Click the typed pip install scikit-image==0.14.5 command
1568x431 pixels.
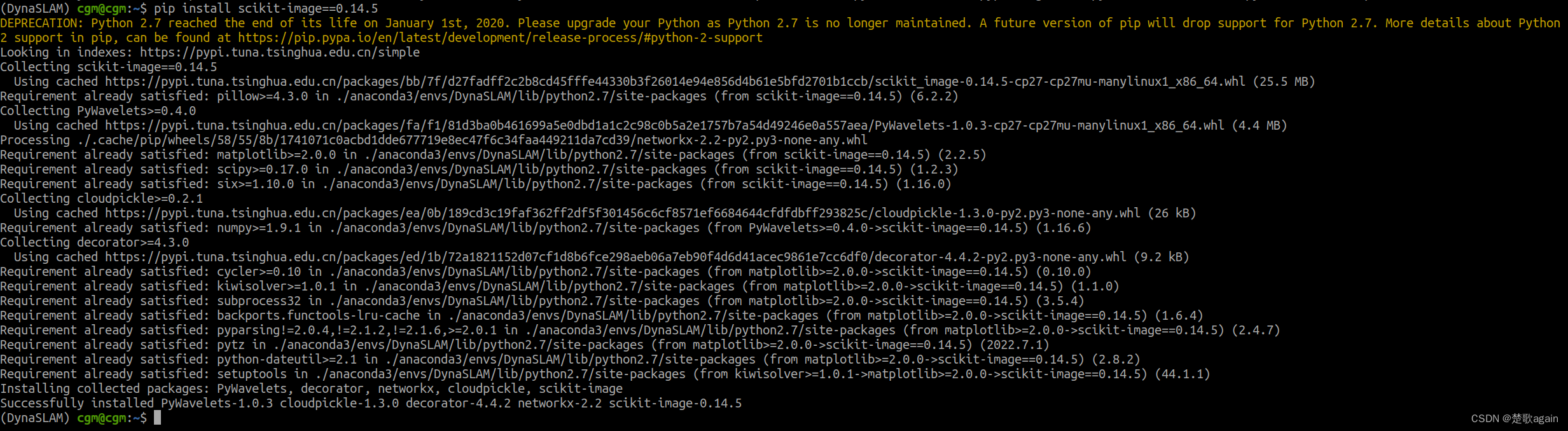point(266,8)
